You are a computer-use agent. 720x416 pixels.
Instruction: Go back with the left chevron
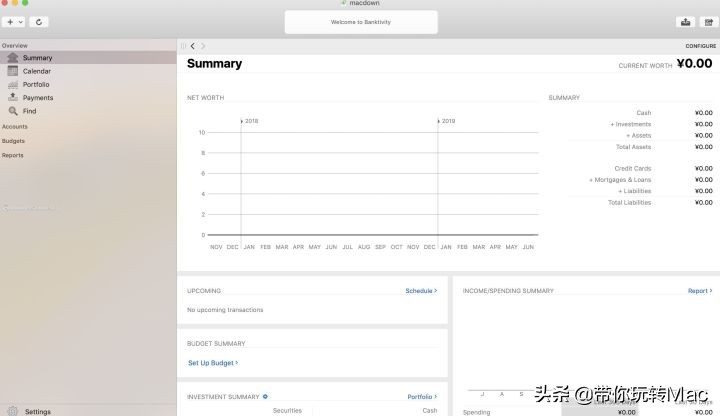pos(193,46)
